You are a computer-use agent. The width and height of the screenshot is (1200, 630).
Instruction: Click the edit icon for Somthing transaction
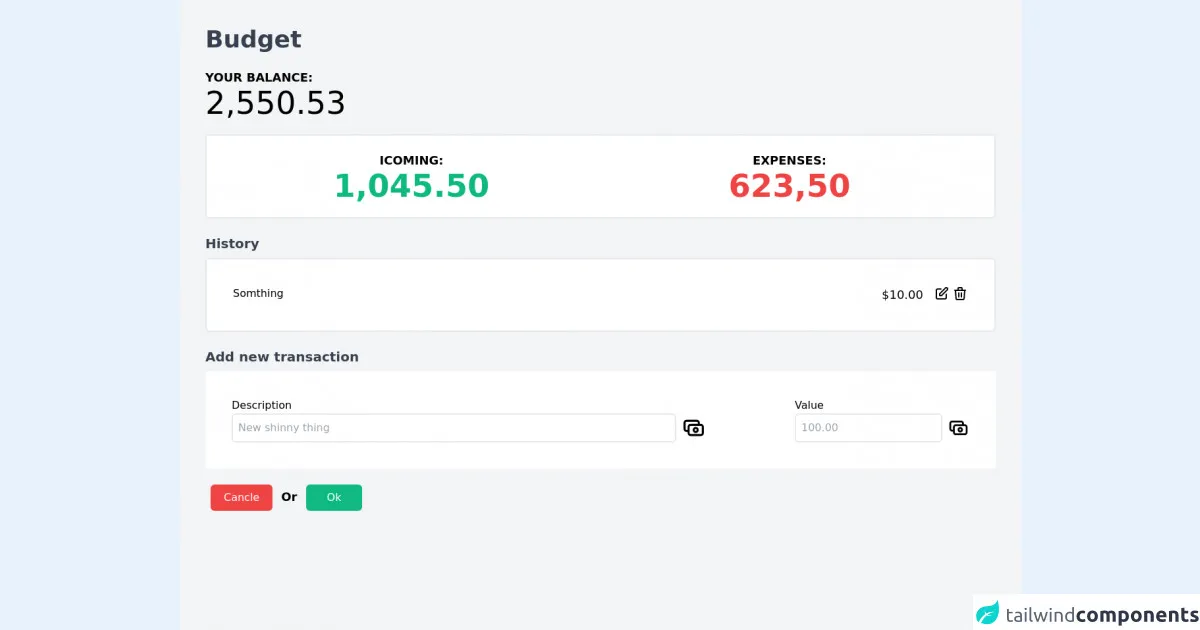941,294
